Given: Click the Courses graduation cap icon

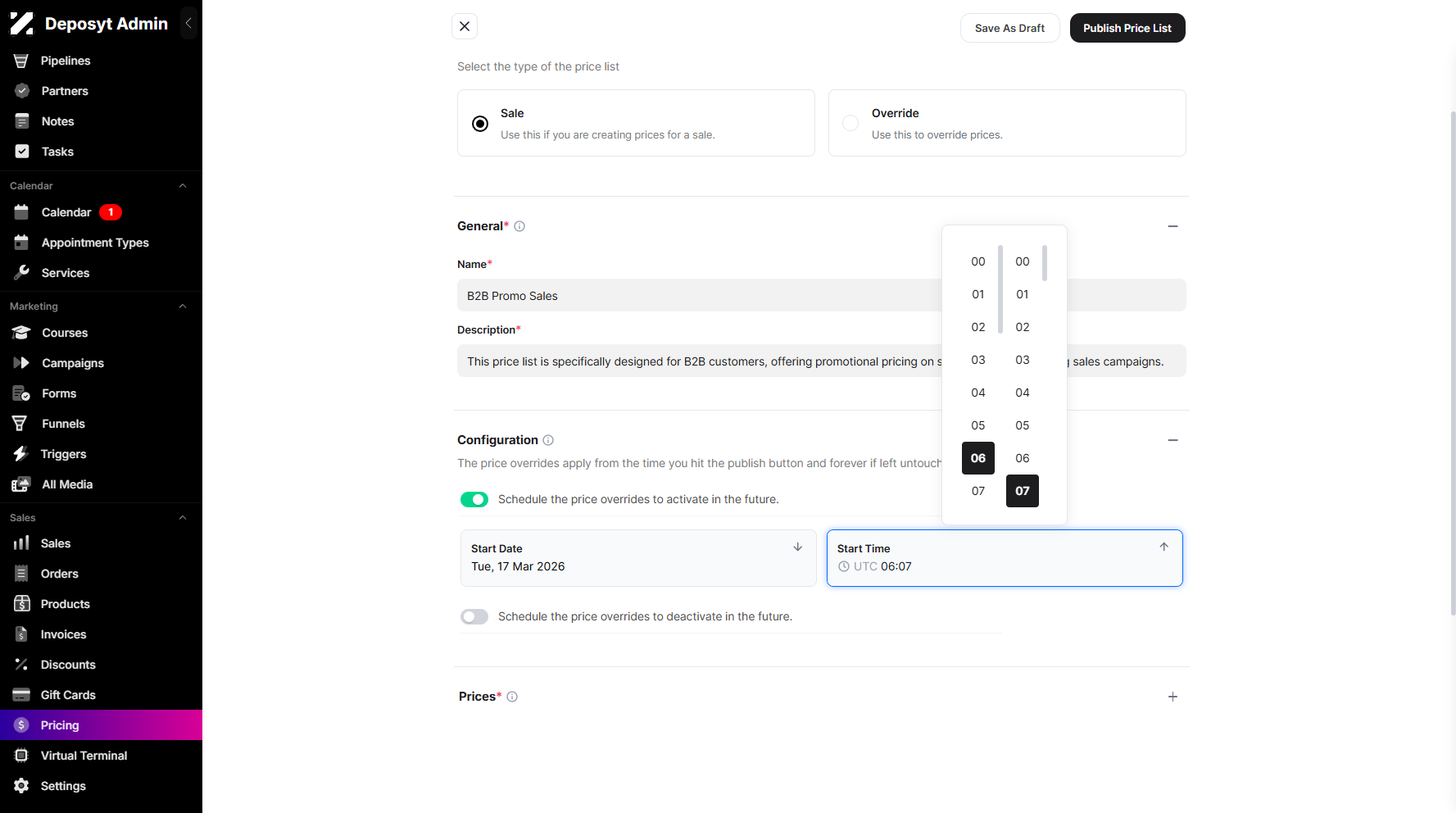Looking at the screenshot, I should pyautogui.click(x=21, y=333).
